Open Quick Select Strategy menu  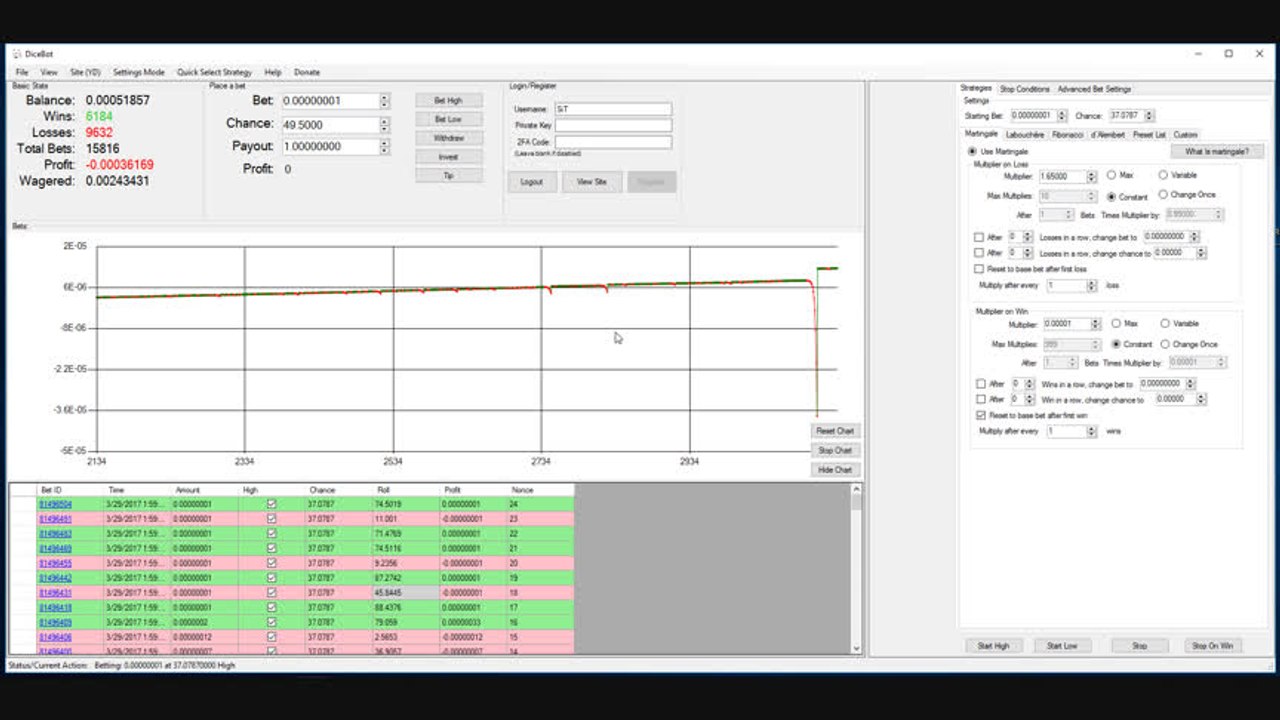214,72
